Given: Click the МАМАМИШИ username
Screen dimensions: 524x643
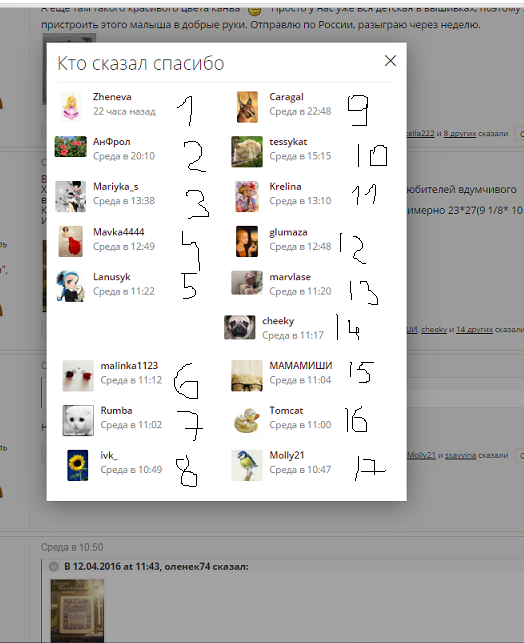Looking at the screenshot, I should point(301,365).
